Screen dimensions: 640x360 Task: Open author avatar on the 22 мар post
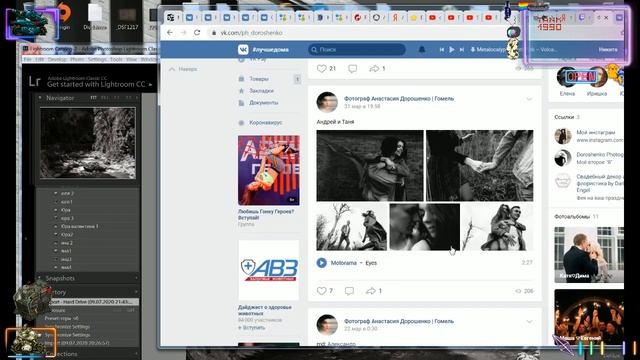pyautogui.click(x=327, y=324)
